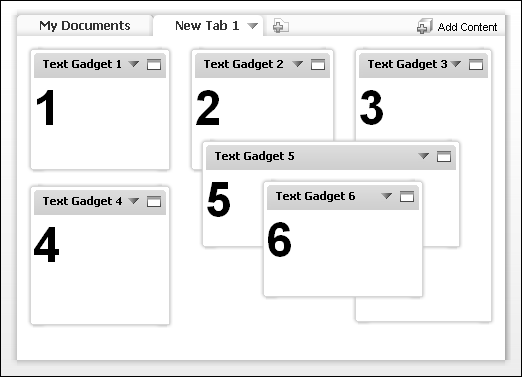The height and width of the screenshot is (377, 522).
Task: Expand Text Gadget 4 options arrow
Action: [x=134, y=201]
